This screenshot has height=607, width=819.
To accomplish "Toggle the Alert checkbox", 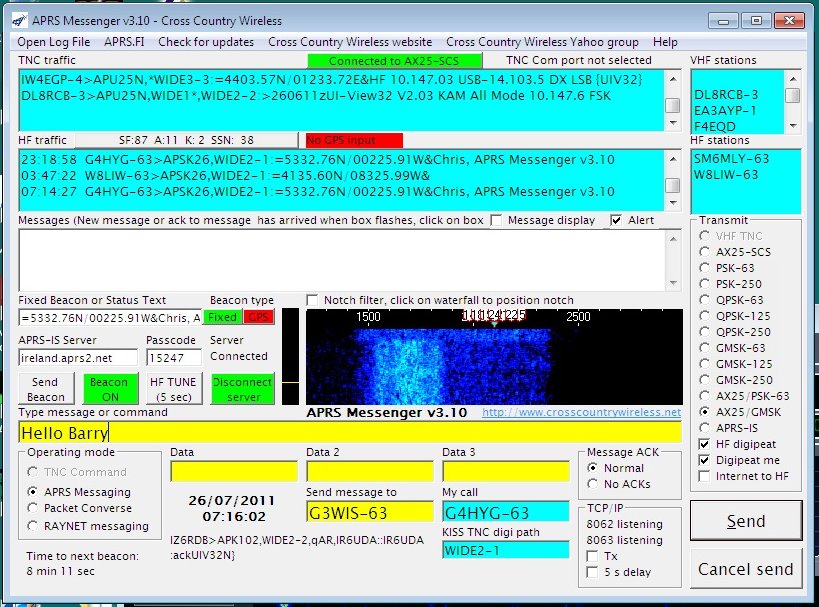I will pos(616,220).
